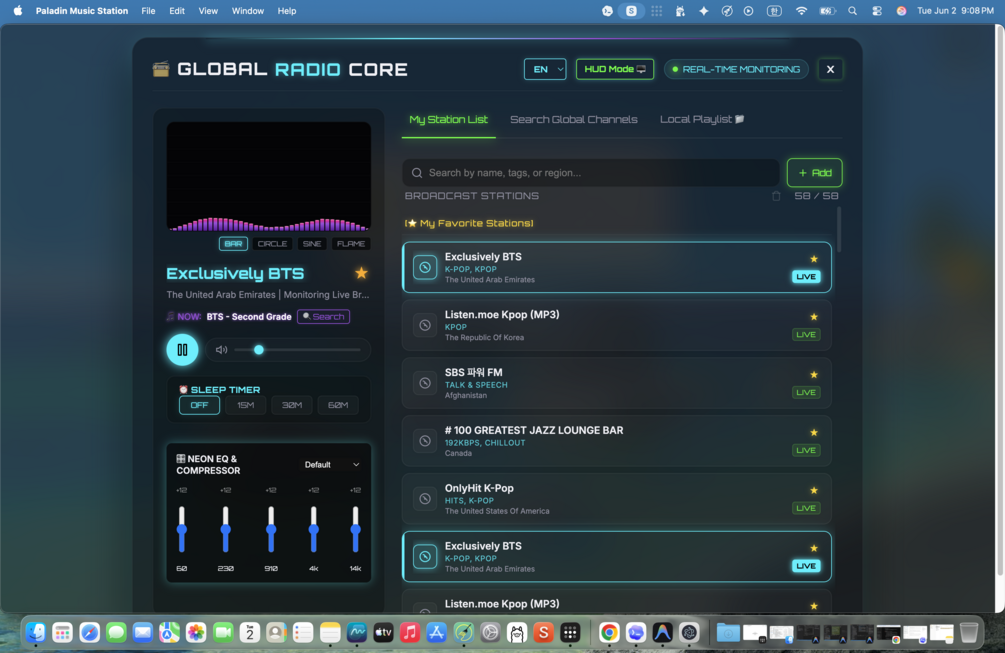
Task: Click the Add station button
Action: 815,173
